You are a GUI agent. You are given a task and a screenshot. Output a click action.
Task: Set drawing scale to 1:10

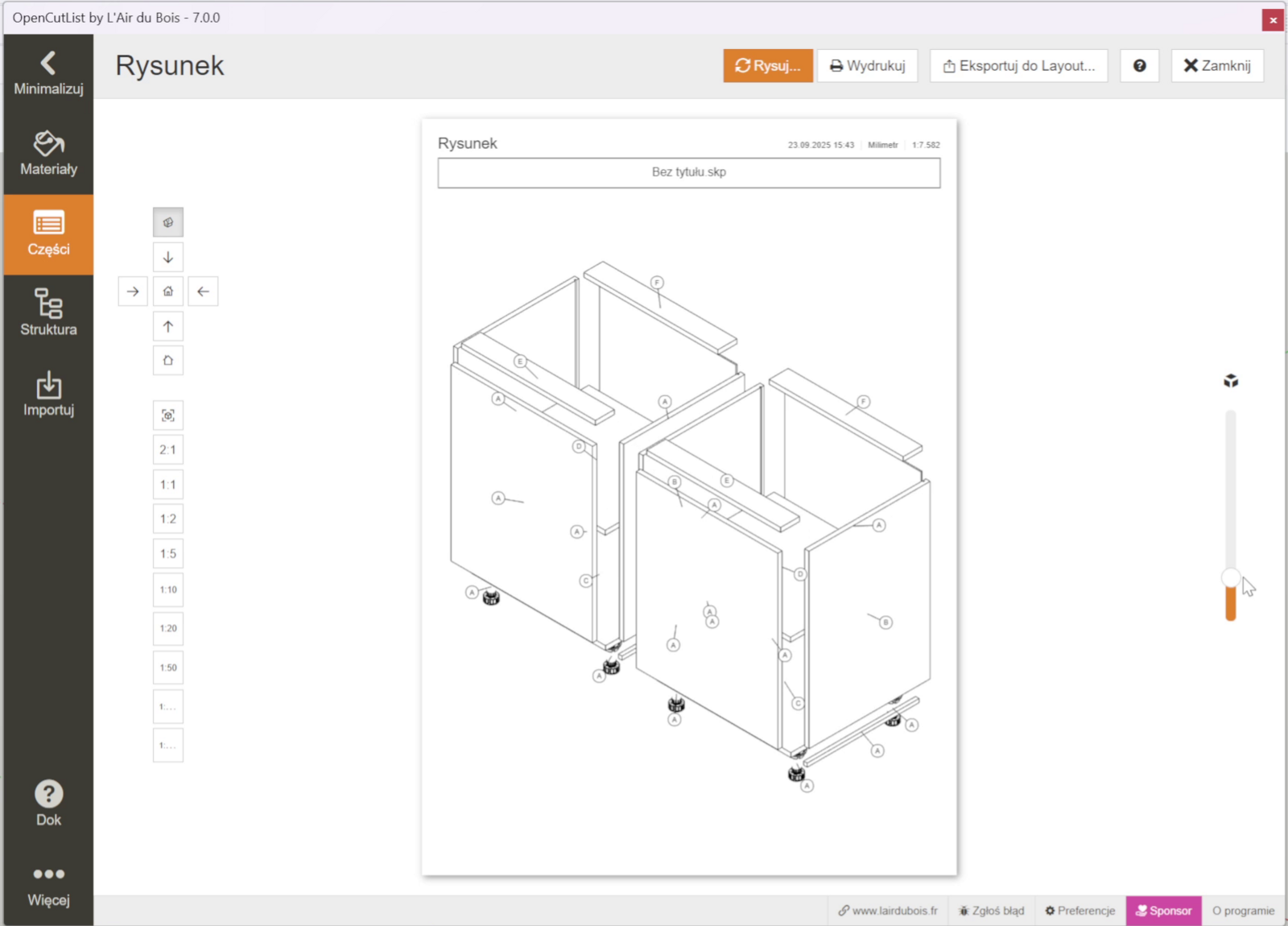pyautogui.click(x=168, y=590)
